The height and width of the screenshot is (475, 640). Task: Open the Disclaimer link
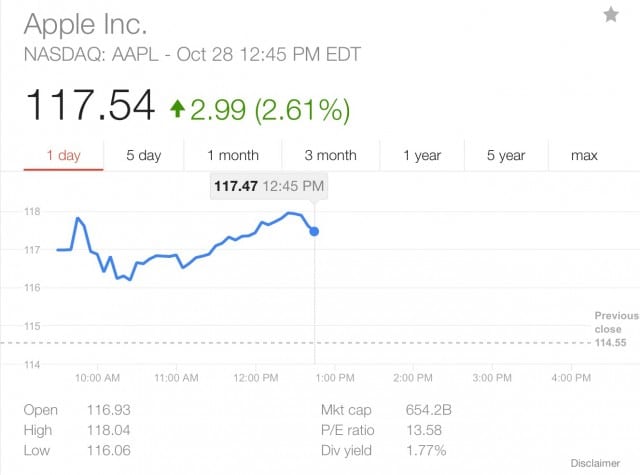595,463
